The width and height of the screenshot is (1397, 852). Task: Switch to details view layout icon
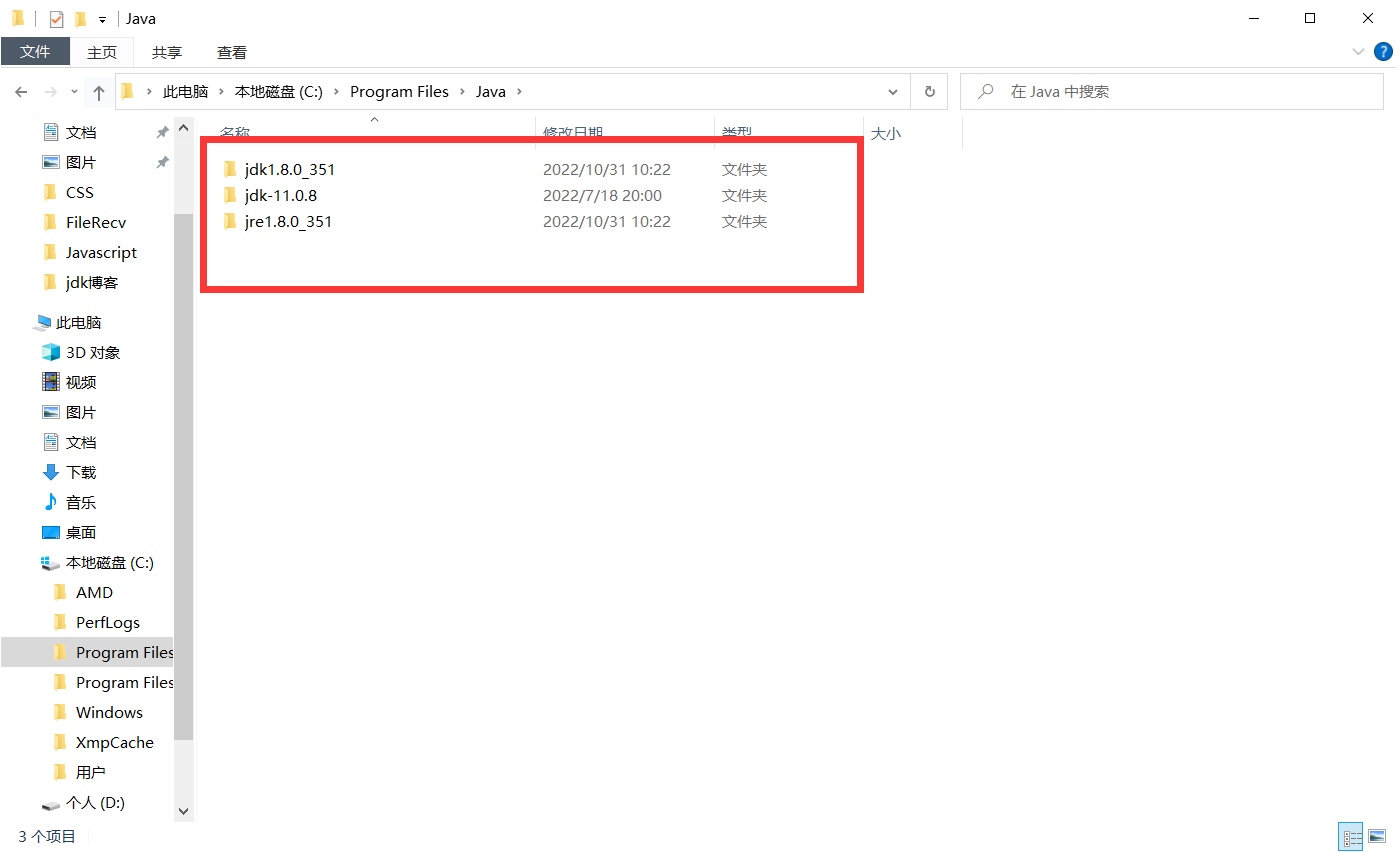pyautogui.click(x=1352, y=837)
